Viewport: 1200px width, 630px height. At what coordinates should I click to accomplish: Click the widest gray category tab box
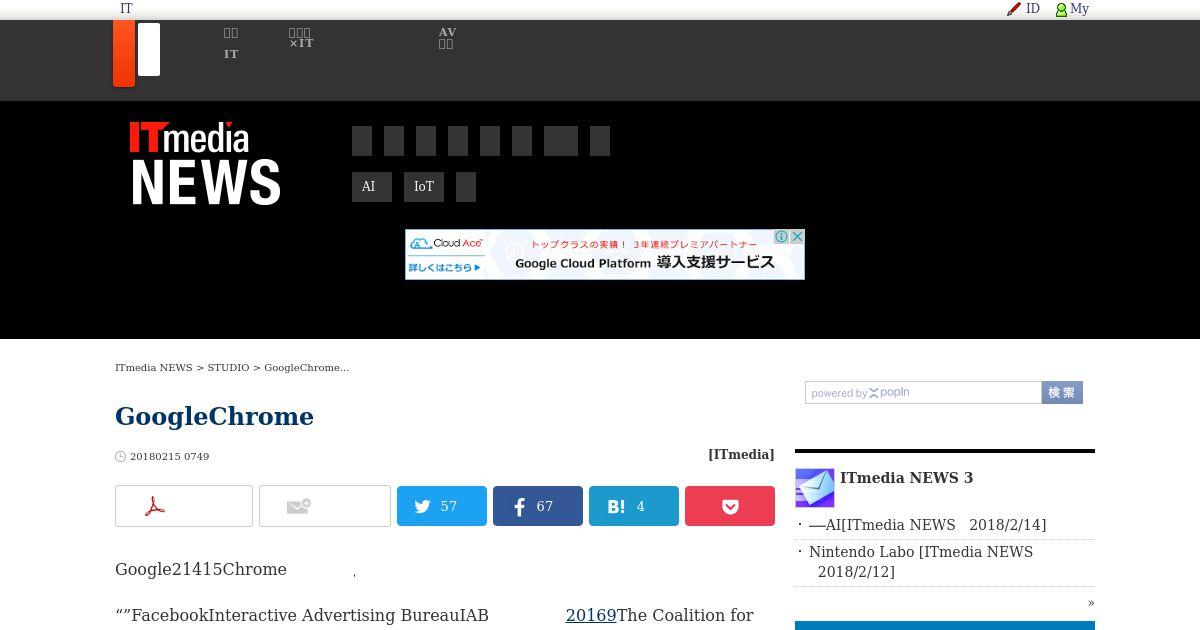coord(561,141)
